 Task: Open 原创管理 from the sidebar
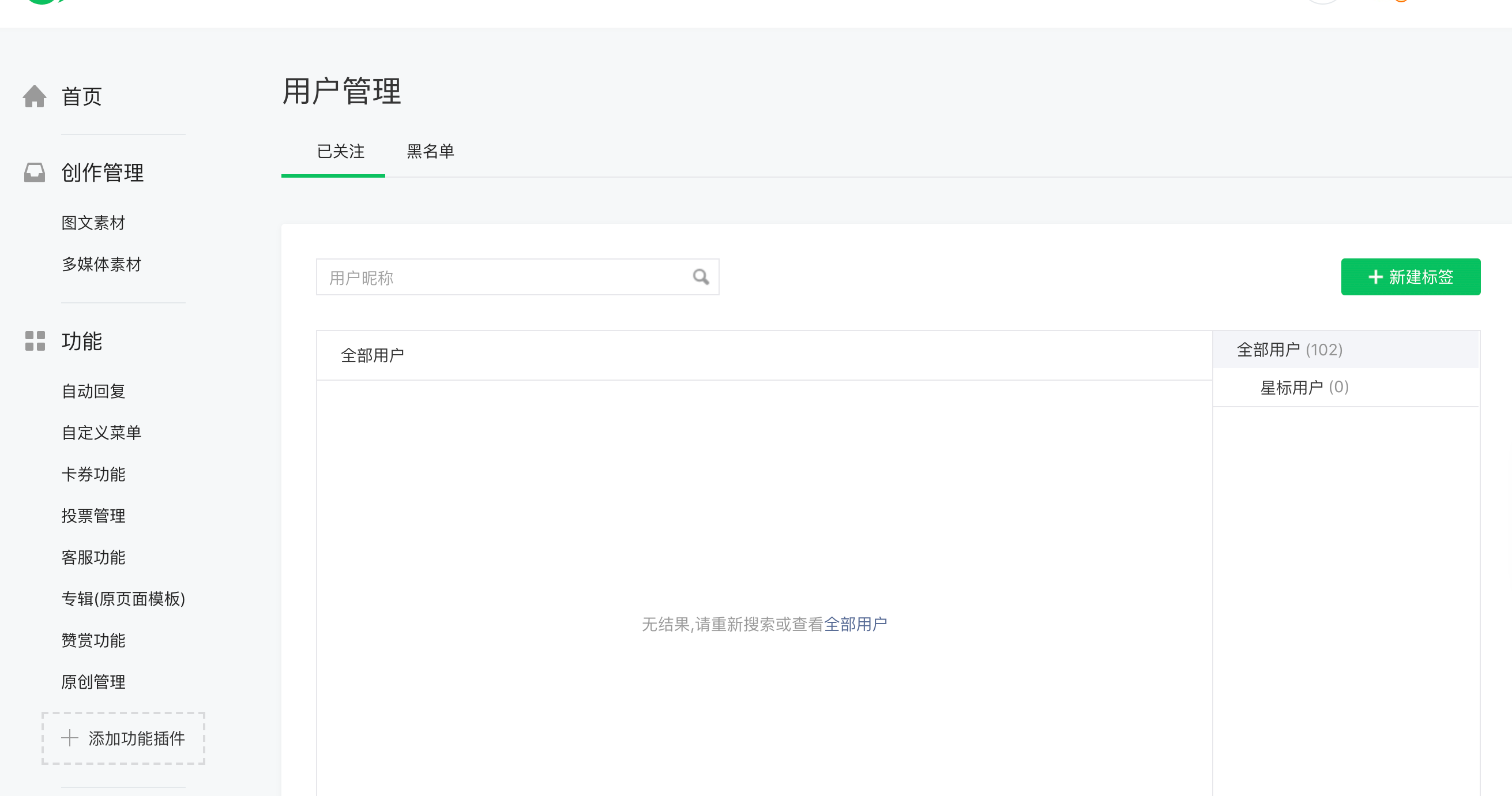(x=93, y=682)
